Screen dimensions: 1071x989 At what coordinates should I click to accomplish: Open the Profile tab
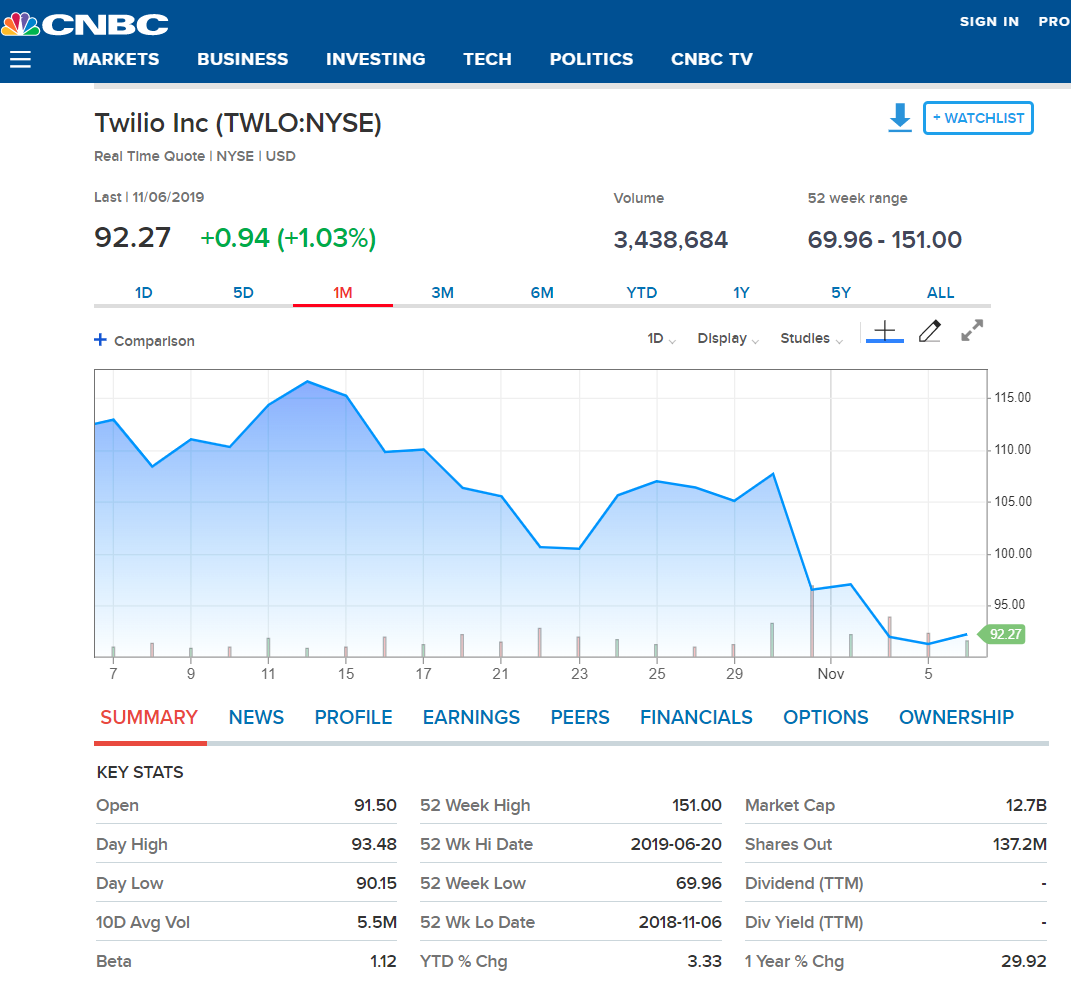tap(353, 717)
